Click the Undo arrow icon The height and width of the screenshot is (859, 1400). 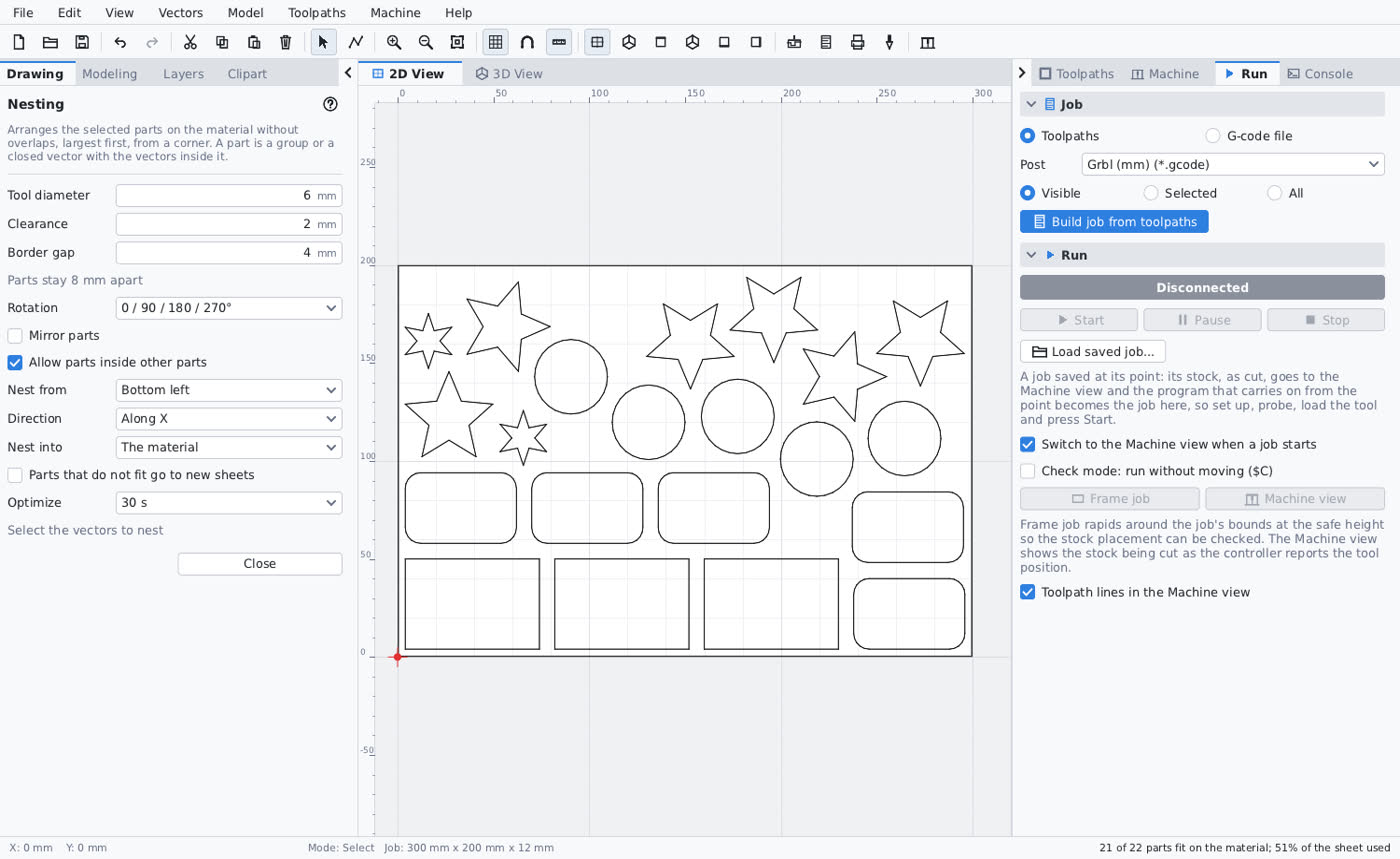click(x=120, y=42)
